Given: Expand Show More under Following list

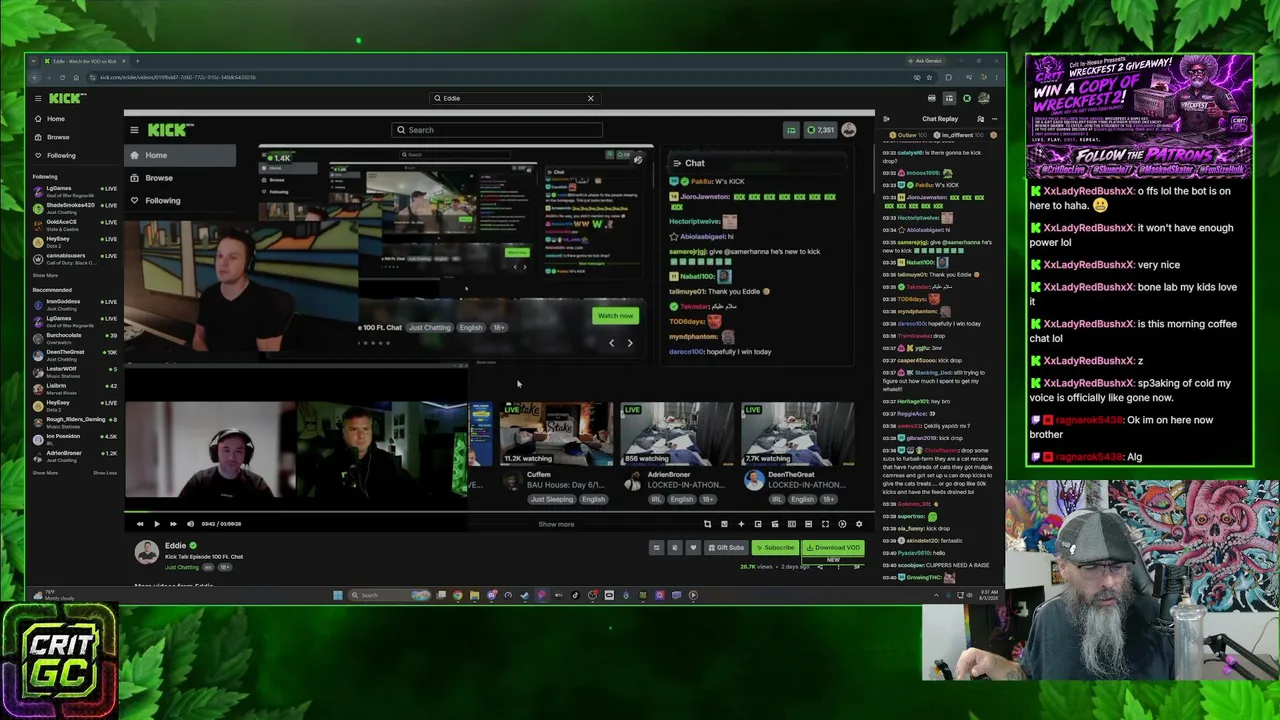Looking at the screenshot, I should [x=45, y=276].
